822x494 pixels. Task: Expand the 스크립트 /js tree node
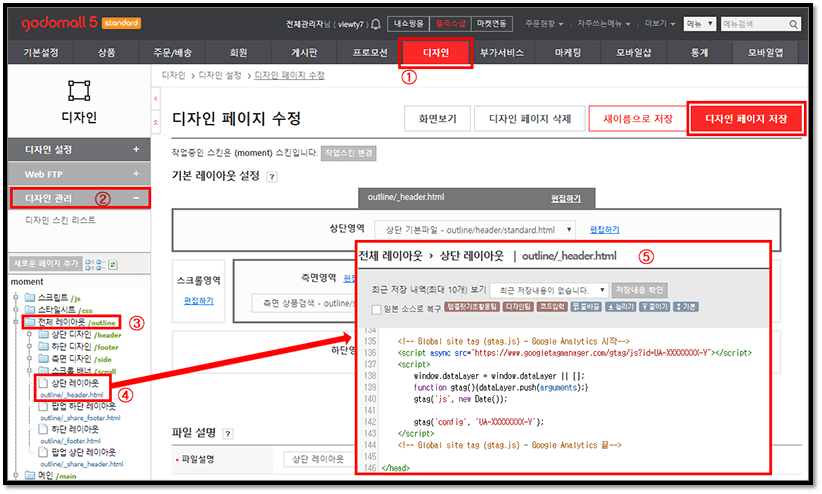click(x=16, y=298)
